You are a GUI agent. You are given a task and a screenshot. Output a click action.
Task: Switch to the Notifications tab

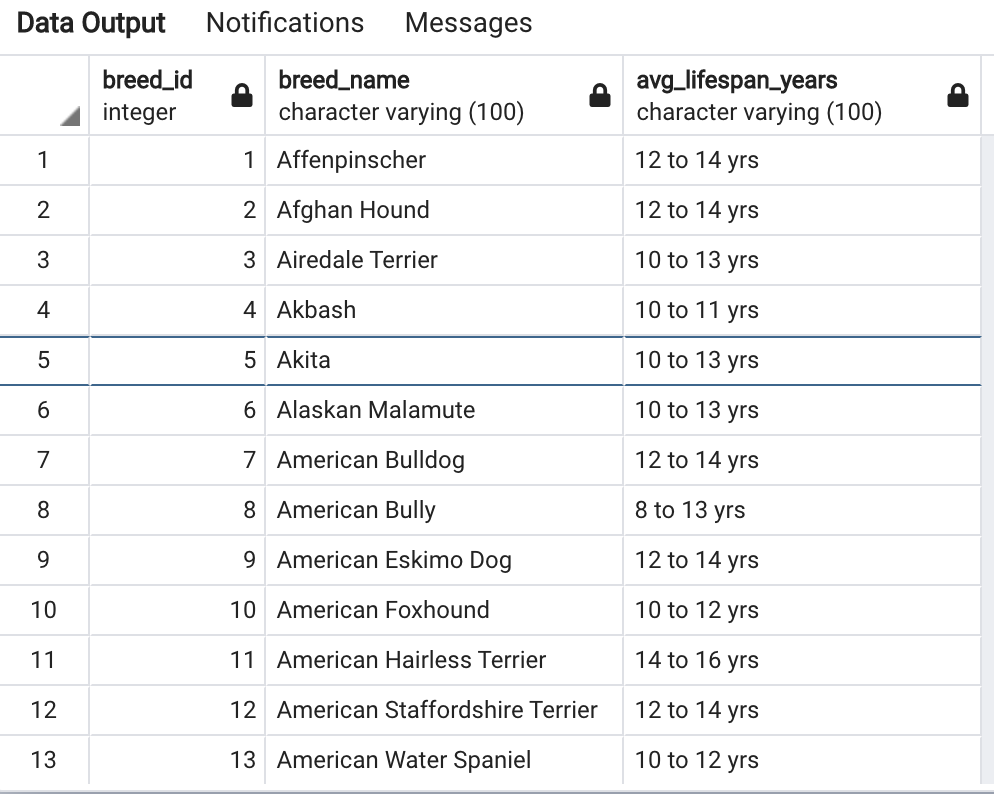[284, 22]
